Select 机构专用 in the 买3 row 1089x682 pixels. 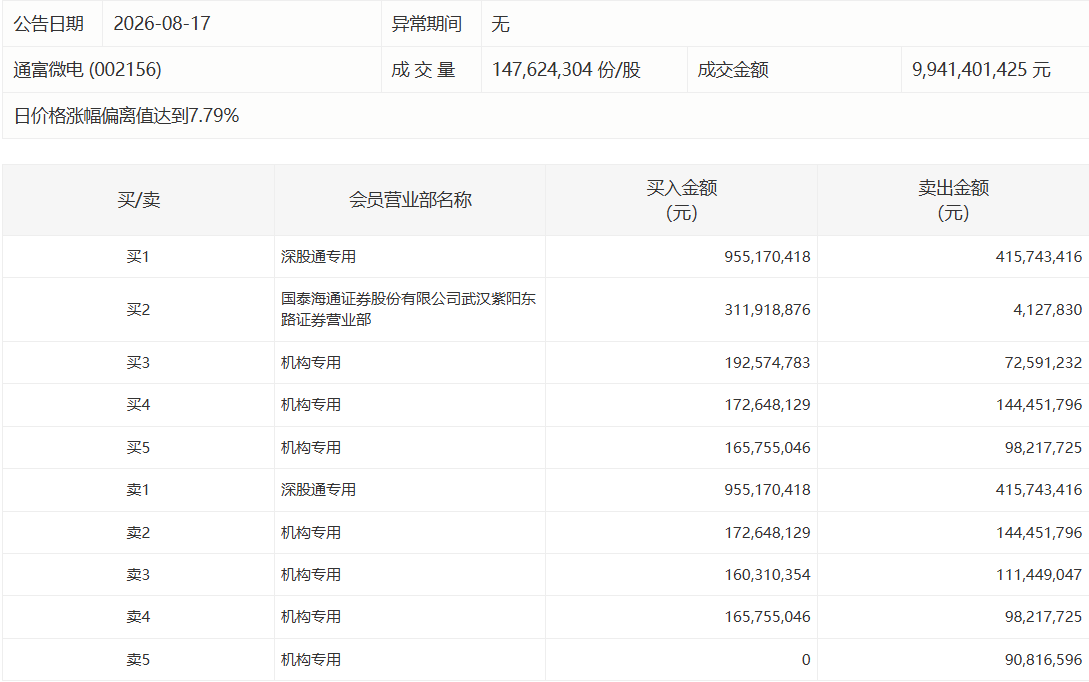click(x=310, y=363)
